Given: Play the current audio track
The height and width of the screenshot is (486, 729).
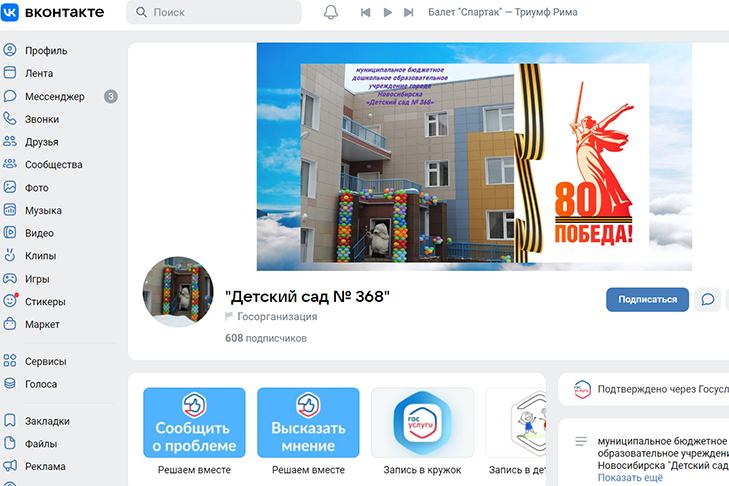Looking at the screenshot, I should (x=387, y=12).
